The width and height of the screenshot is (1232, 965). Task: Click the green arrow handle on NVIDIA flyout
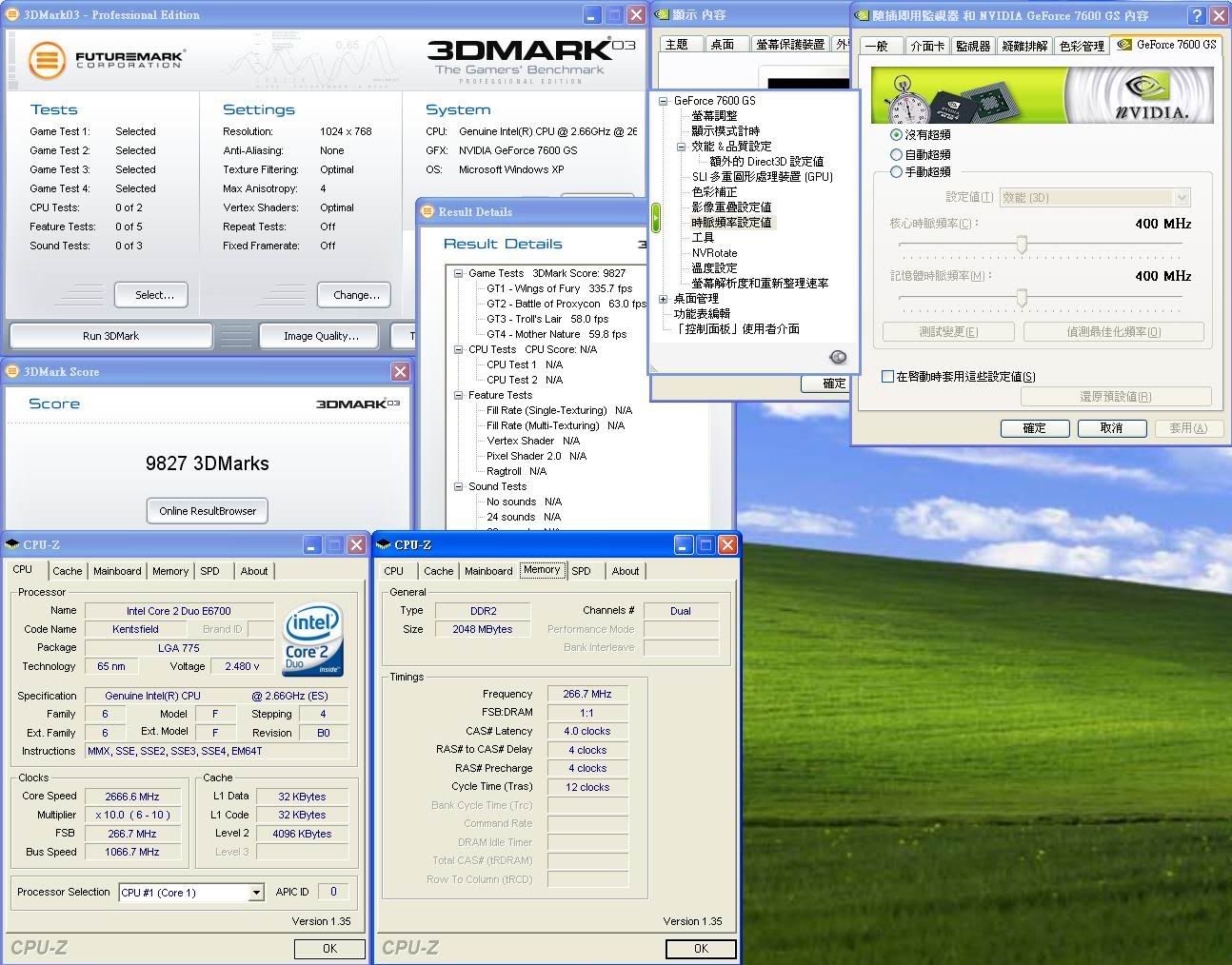click(x=655, y=218)
